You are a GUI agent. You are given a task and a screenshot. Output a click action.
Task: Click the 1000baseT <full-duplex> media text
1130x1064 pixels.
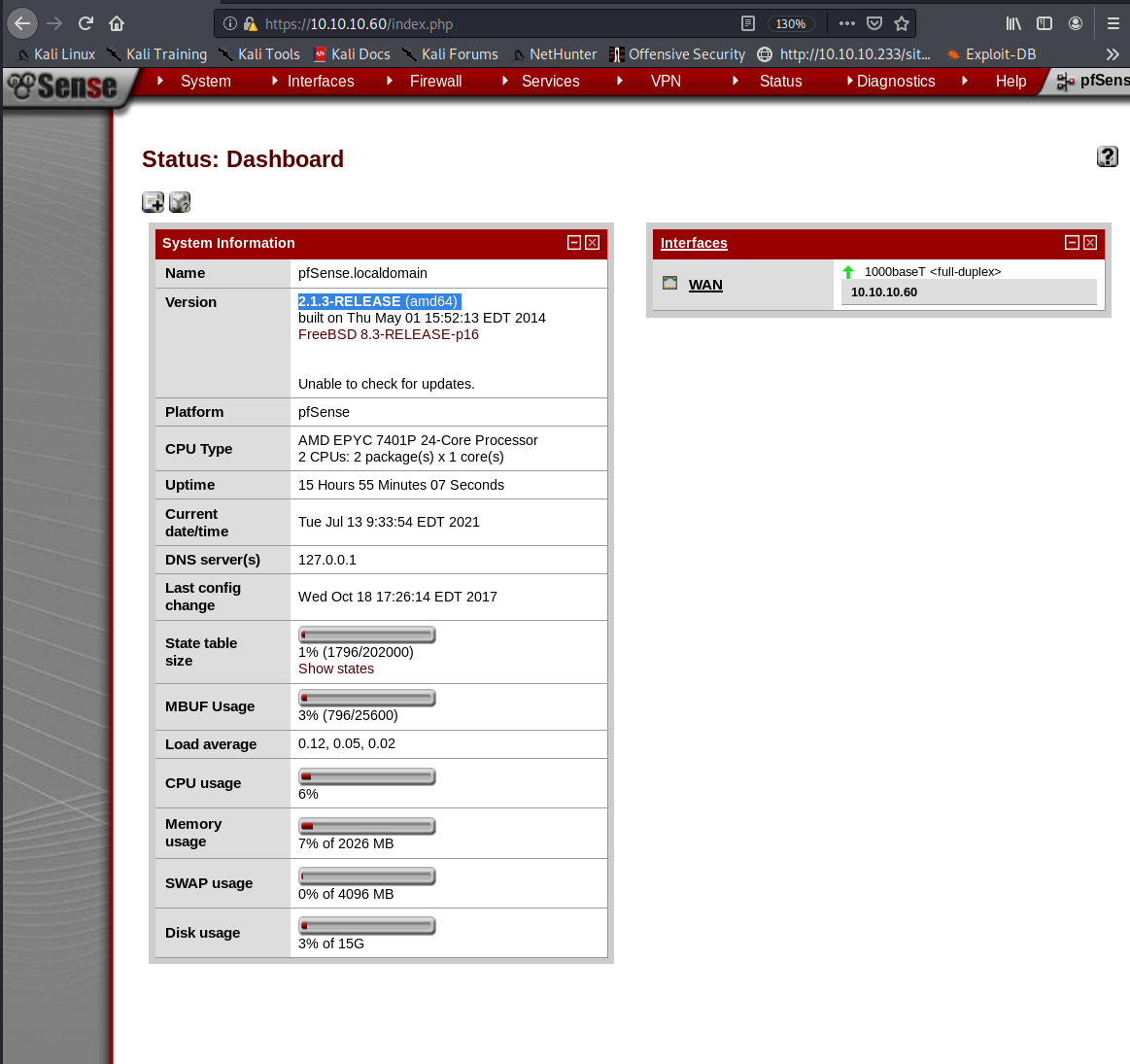933,272
